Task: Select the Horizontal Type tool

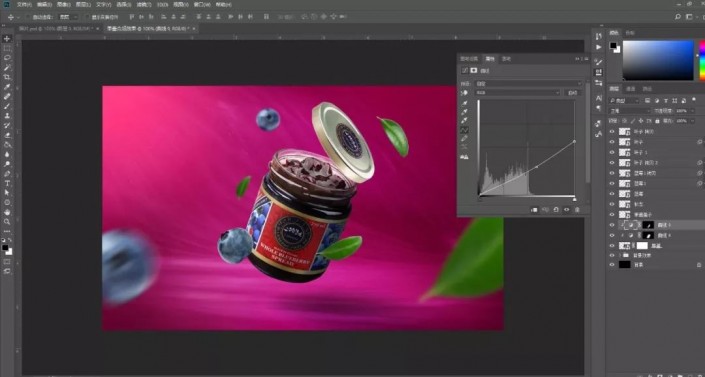Action: coord(7,183)
